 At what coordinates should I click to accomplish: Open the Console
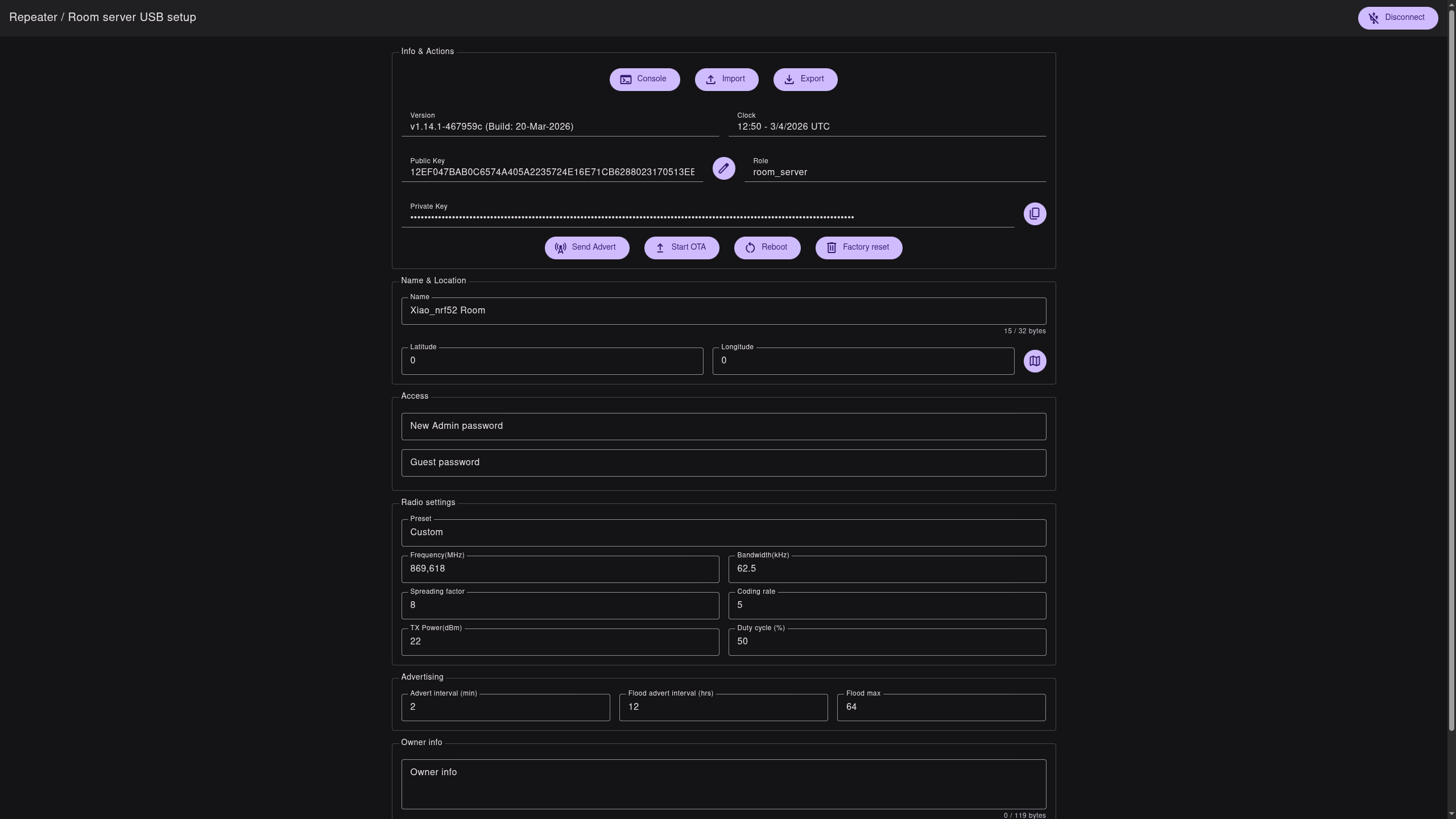(644, 80)
